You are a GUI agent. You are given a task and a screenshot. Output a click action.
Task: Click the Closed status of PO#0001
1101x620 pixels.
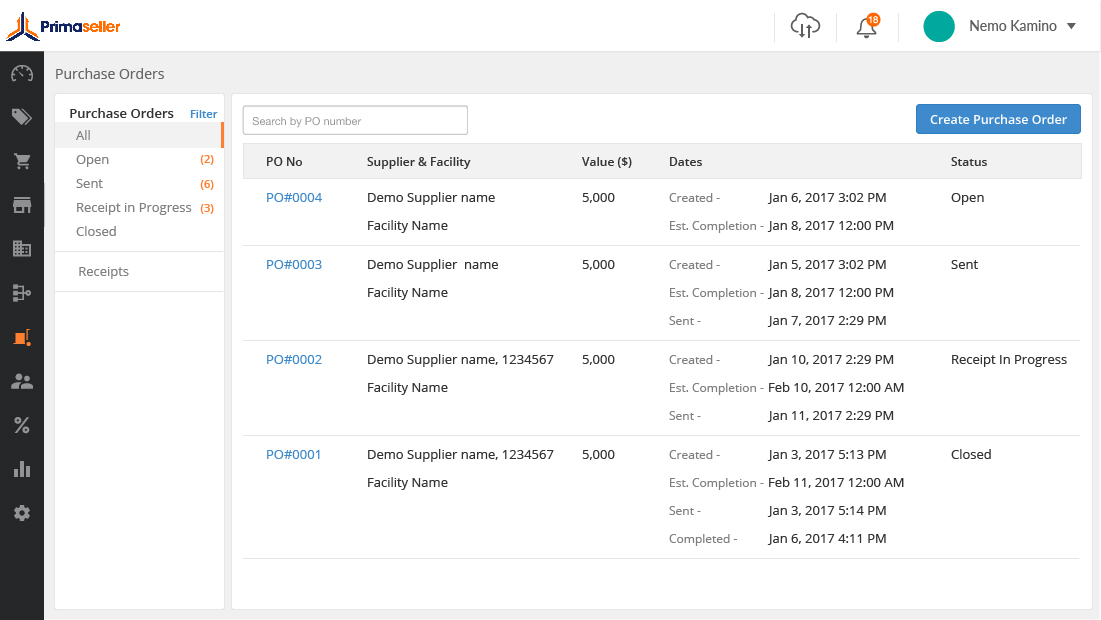point(971,454)
